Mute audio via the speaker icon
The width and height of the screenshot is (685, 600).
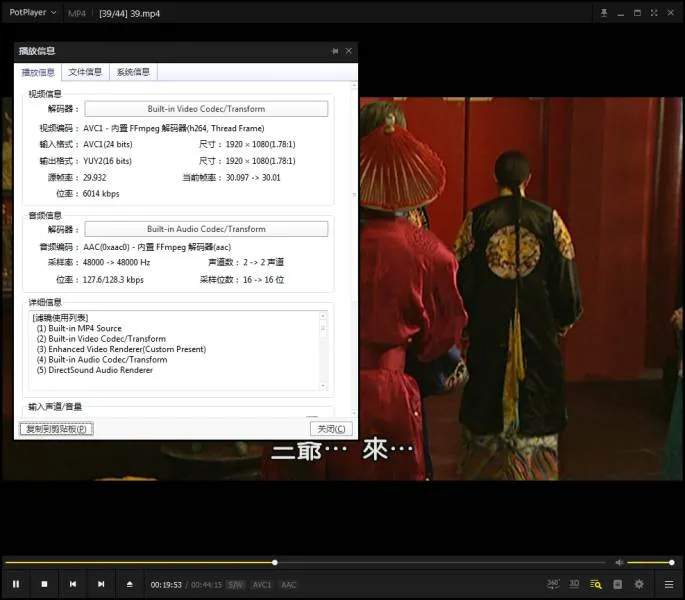click(619, 562)
